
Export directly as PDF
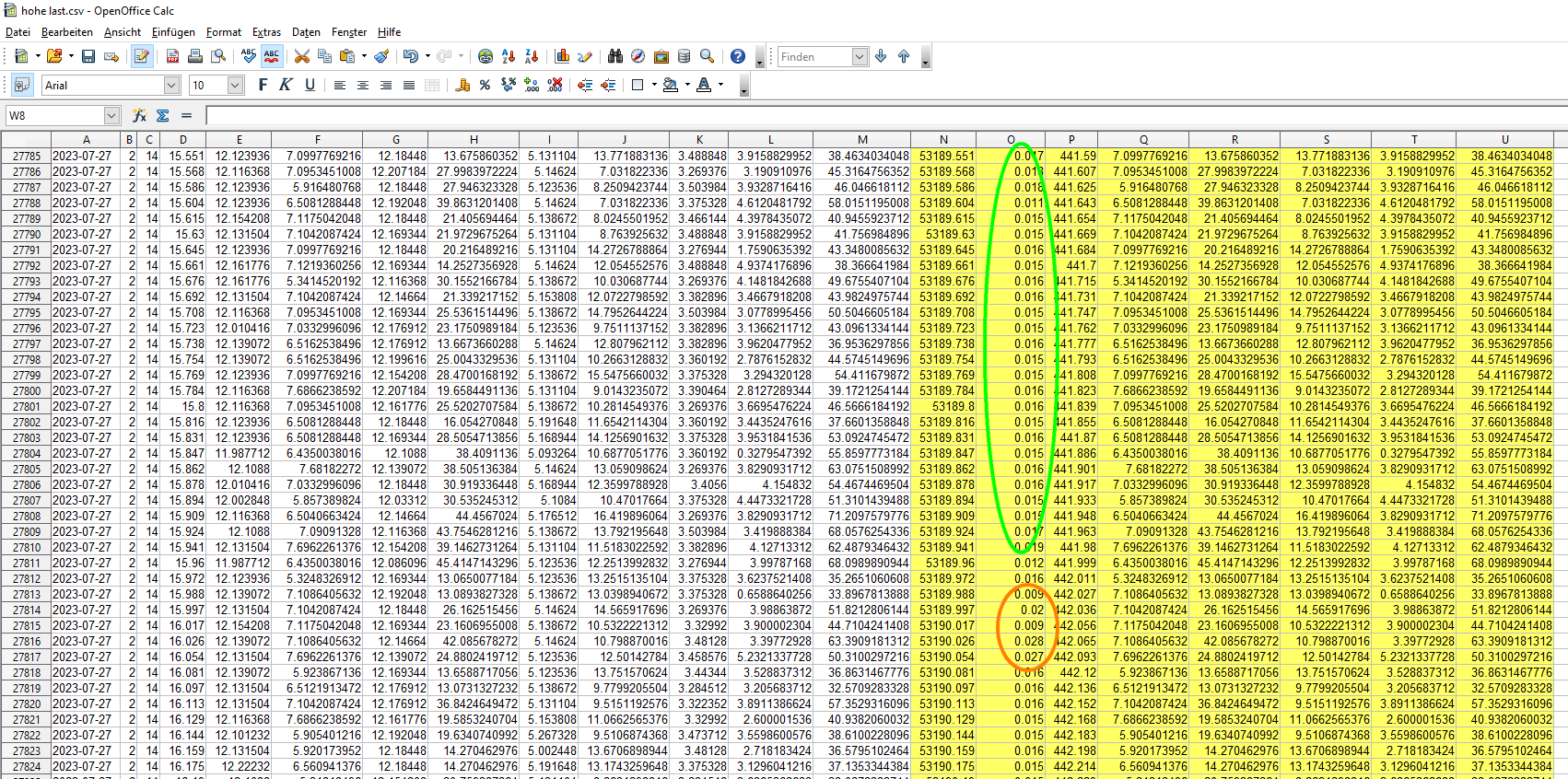coord(172,56)
